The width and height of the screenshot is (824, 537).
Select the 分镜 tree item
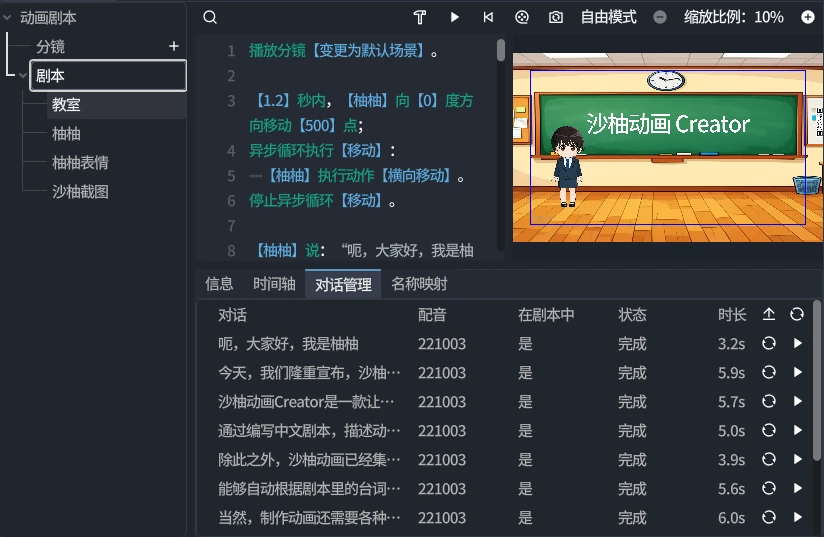click(50, 47)
